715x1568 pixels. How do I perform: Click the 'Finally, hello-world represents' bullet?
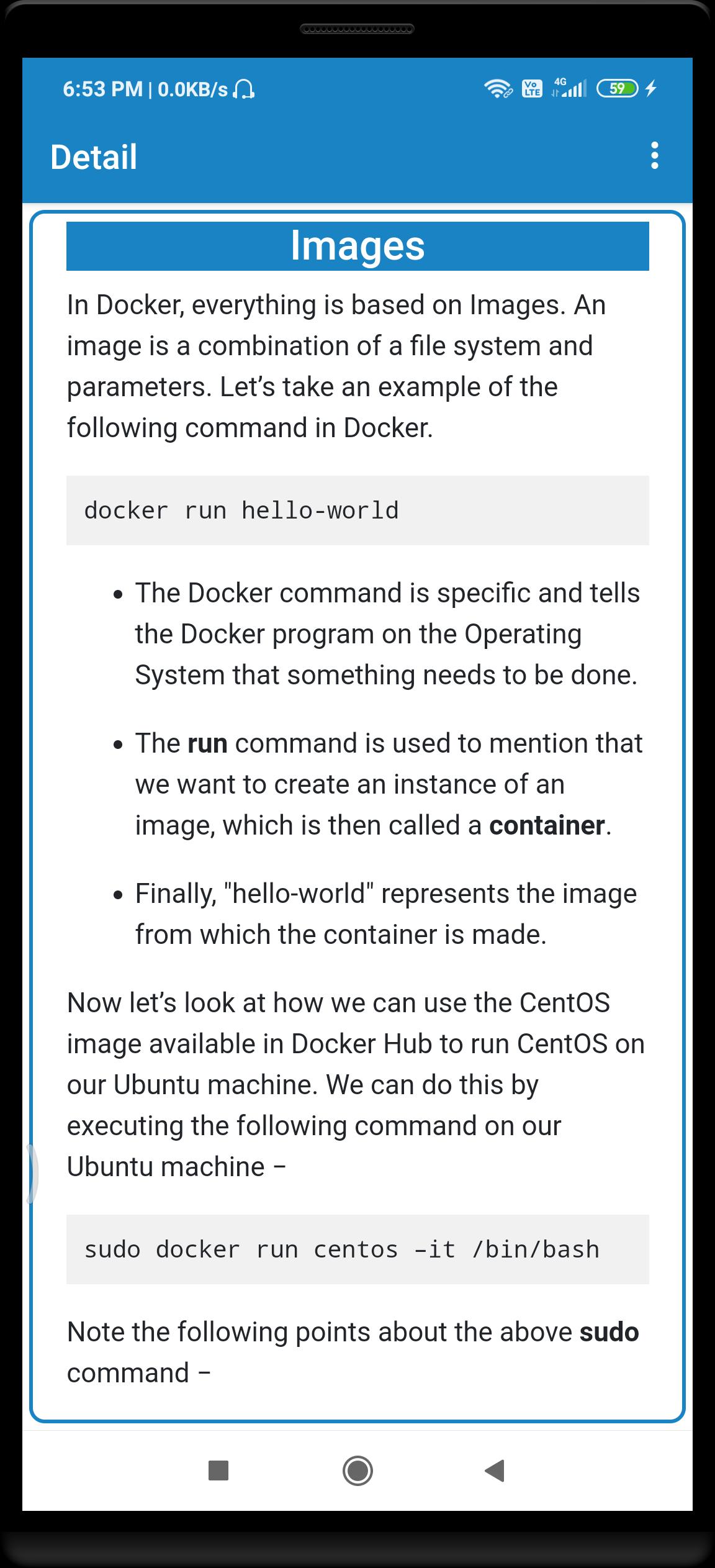[x=386, y=914]
